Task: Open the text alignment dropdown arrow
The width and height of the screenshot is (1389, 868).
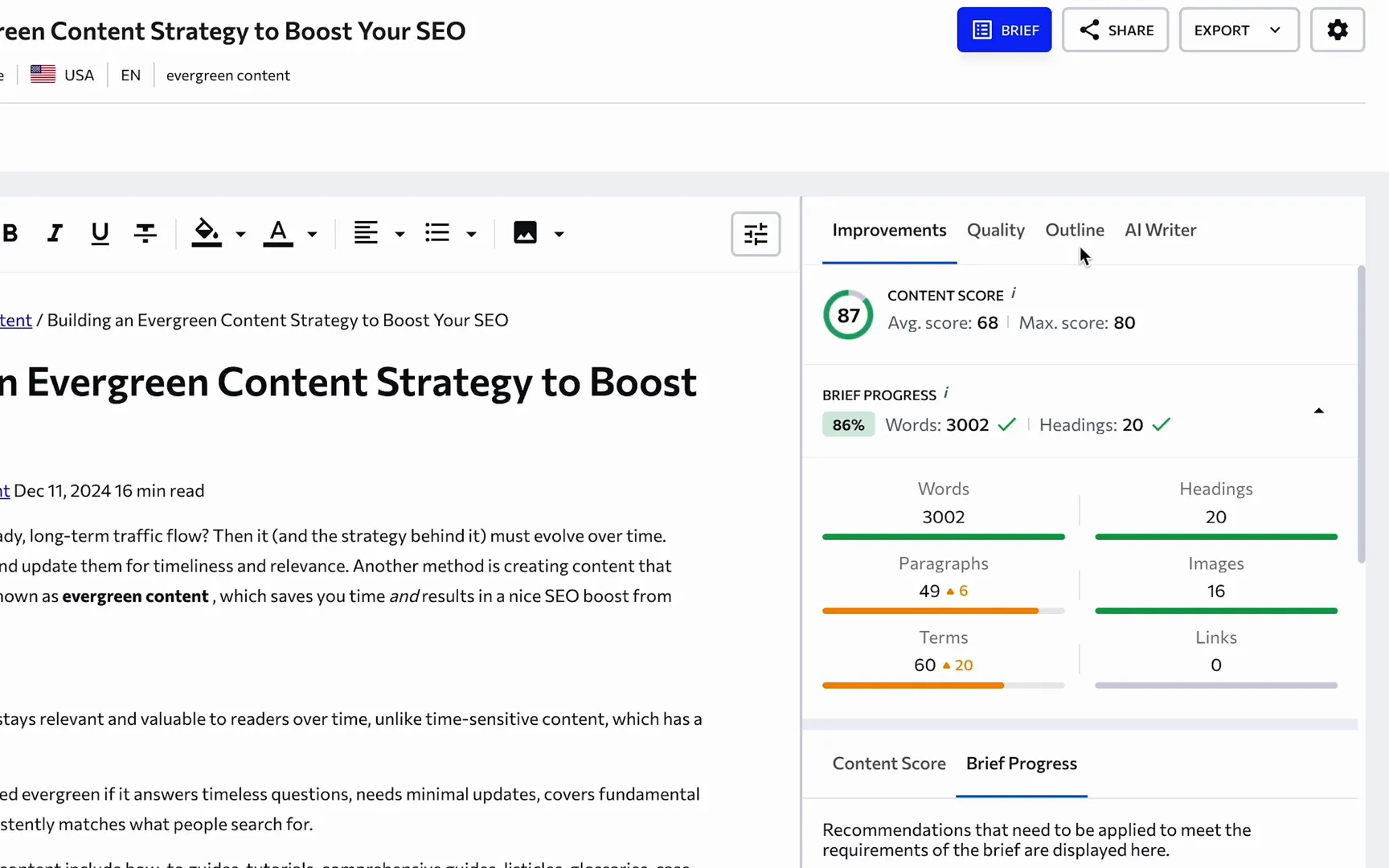Action: [x=399, y=235]
